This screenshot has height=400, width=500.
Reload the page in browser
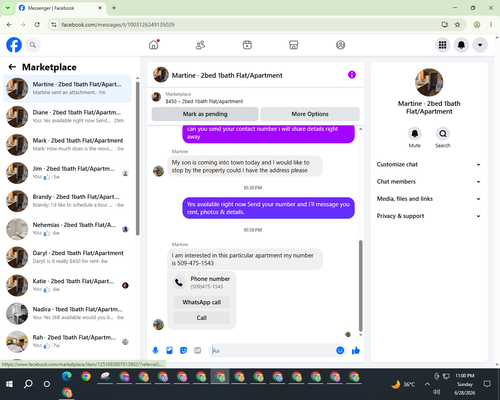coord(37,24)
